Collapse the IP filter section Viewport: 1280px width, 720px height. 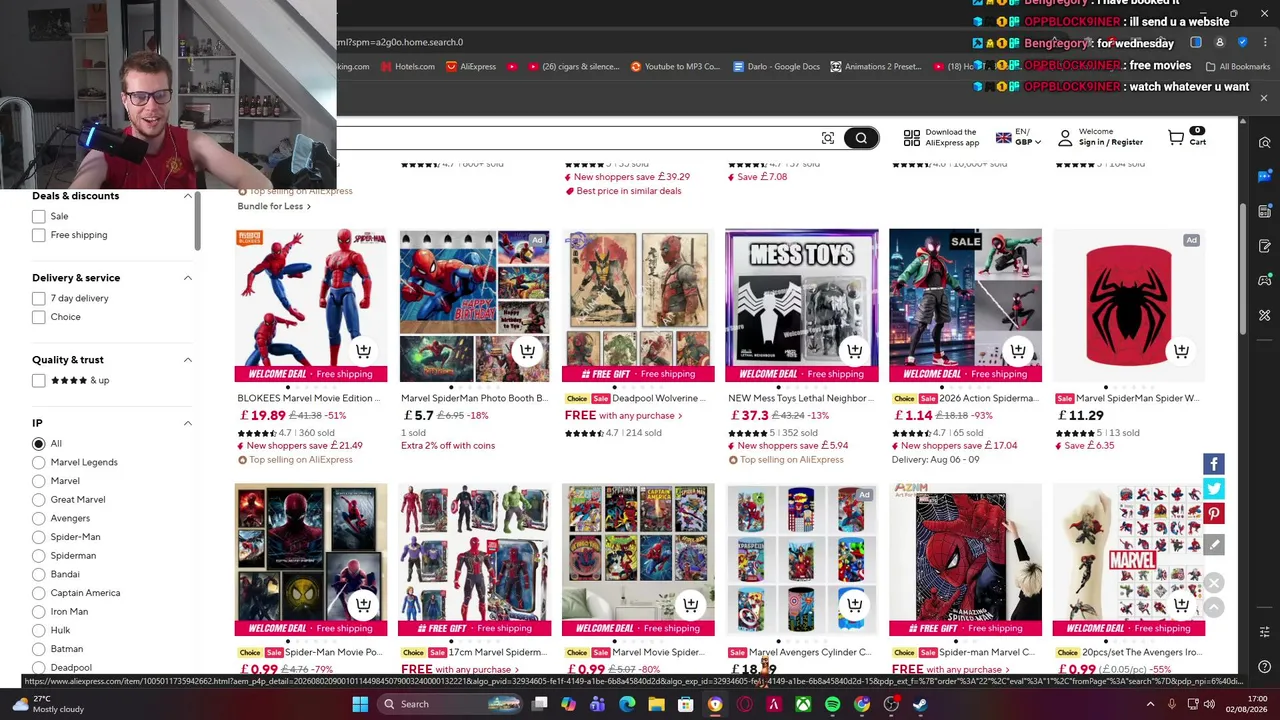click(x=187, y=423)
